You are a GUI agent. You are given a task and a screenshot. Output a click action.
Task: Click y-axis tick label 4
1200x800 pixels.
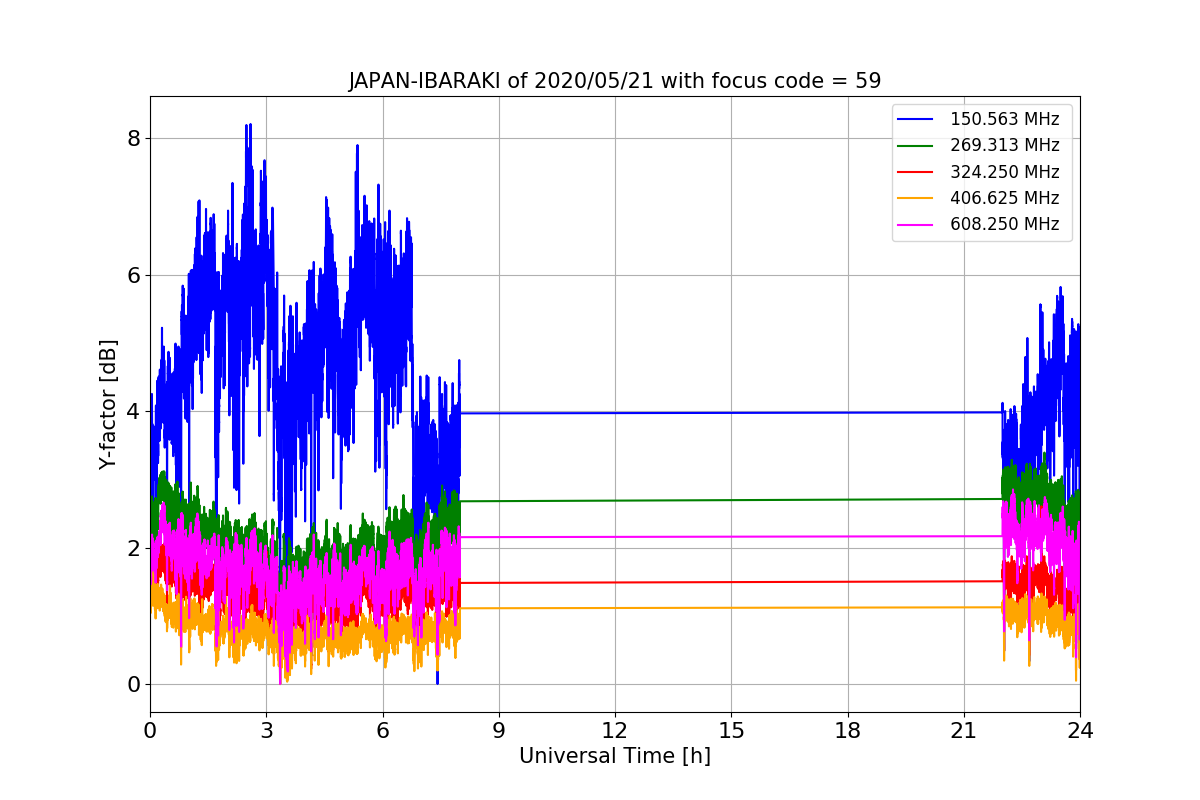tap(133, 411)
